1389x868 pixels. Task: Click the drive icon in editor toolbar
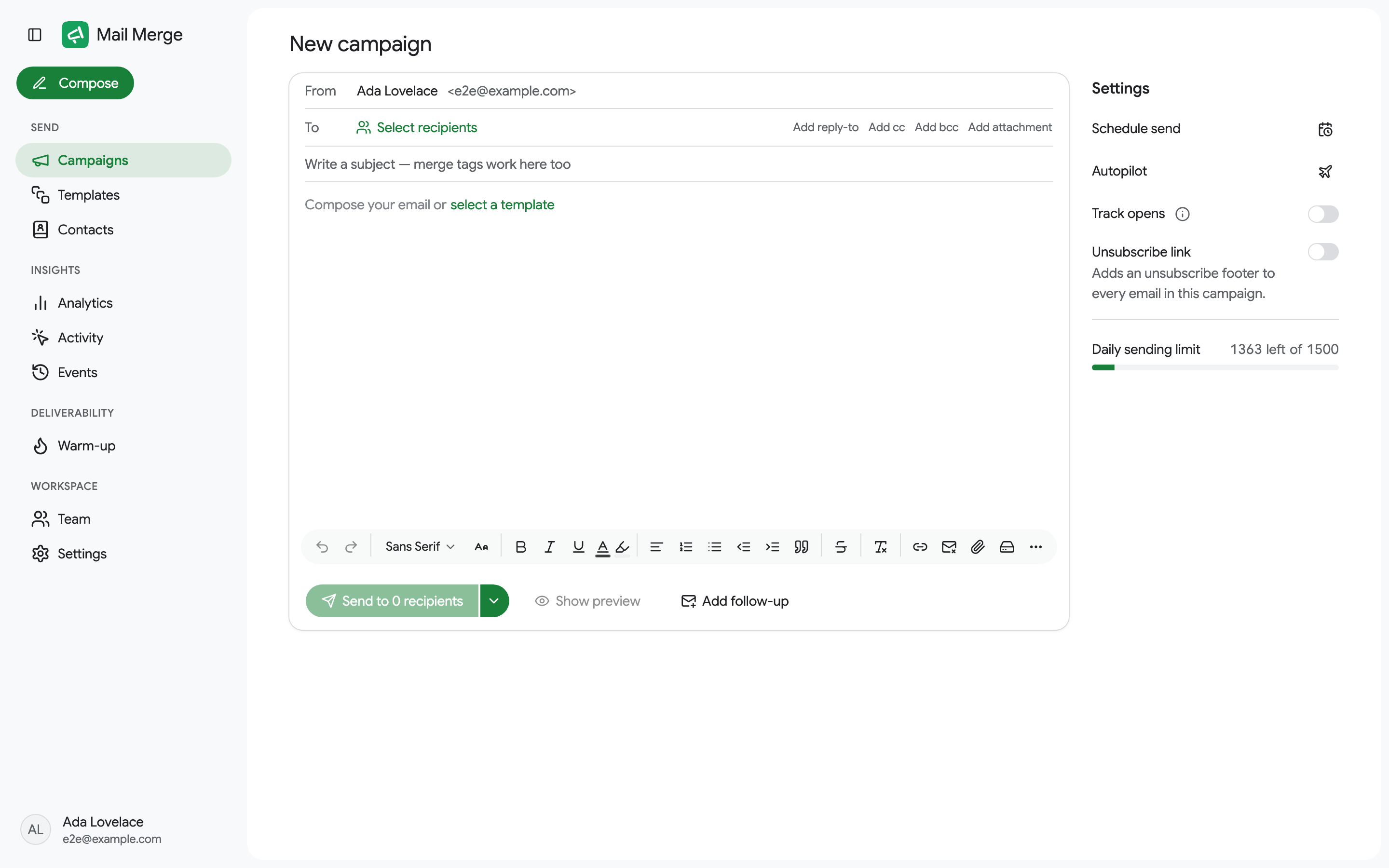pos(1007,547)
